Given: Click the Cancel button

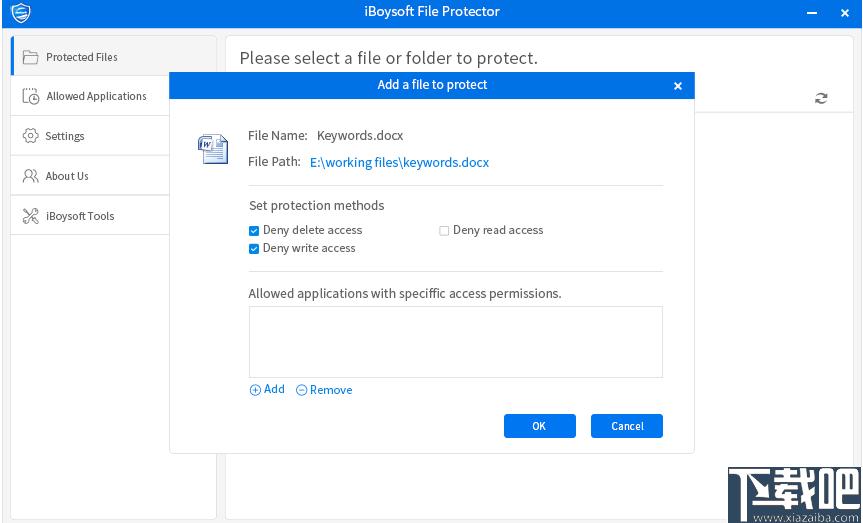Looking at the screenshot, I should click(627, 426).
